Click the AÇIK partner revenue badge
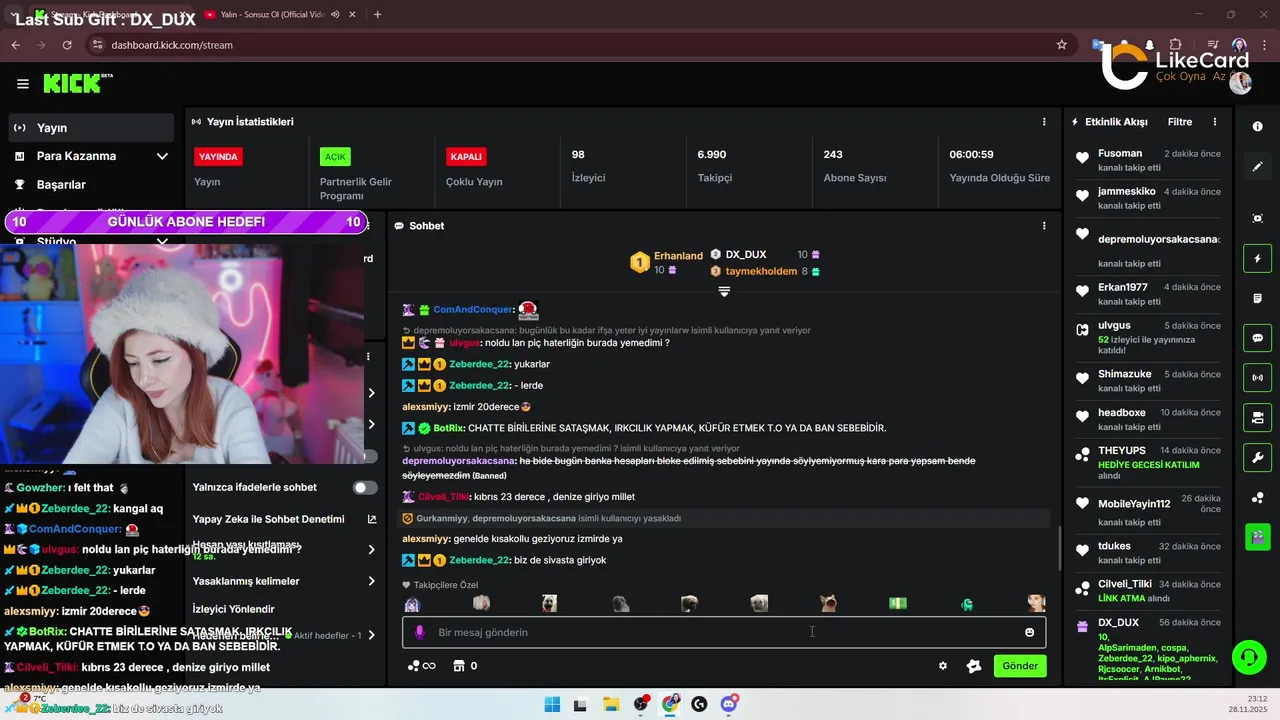The image size is (1280, 720). (335, 157)
